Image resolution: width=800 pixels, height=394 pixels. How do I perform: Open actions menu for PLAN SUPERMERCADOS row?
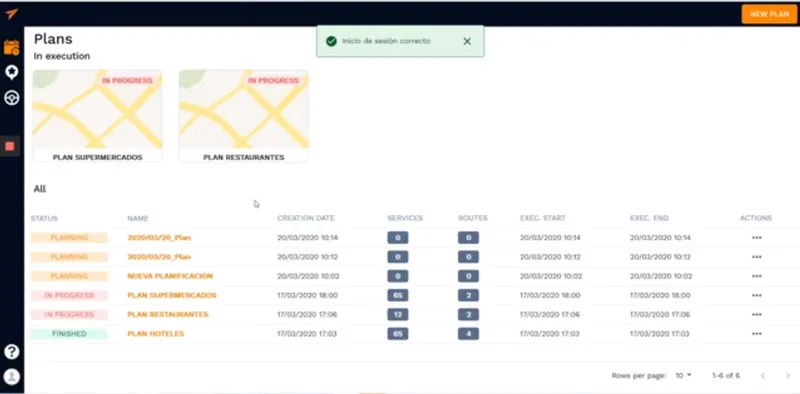pyautogui.click(x=757, y=296)
